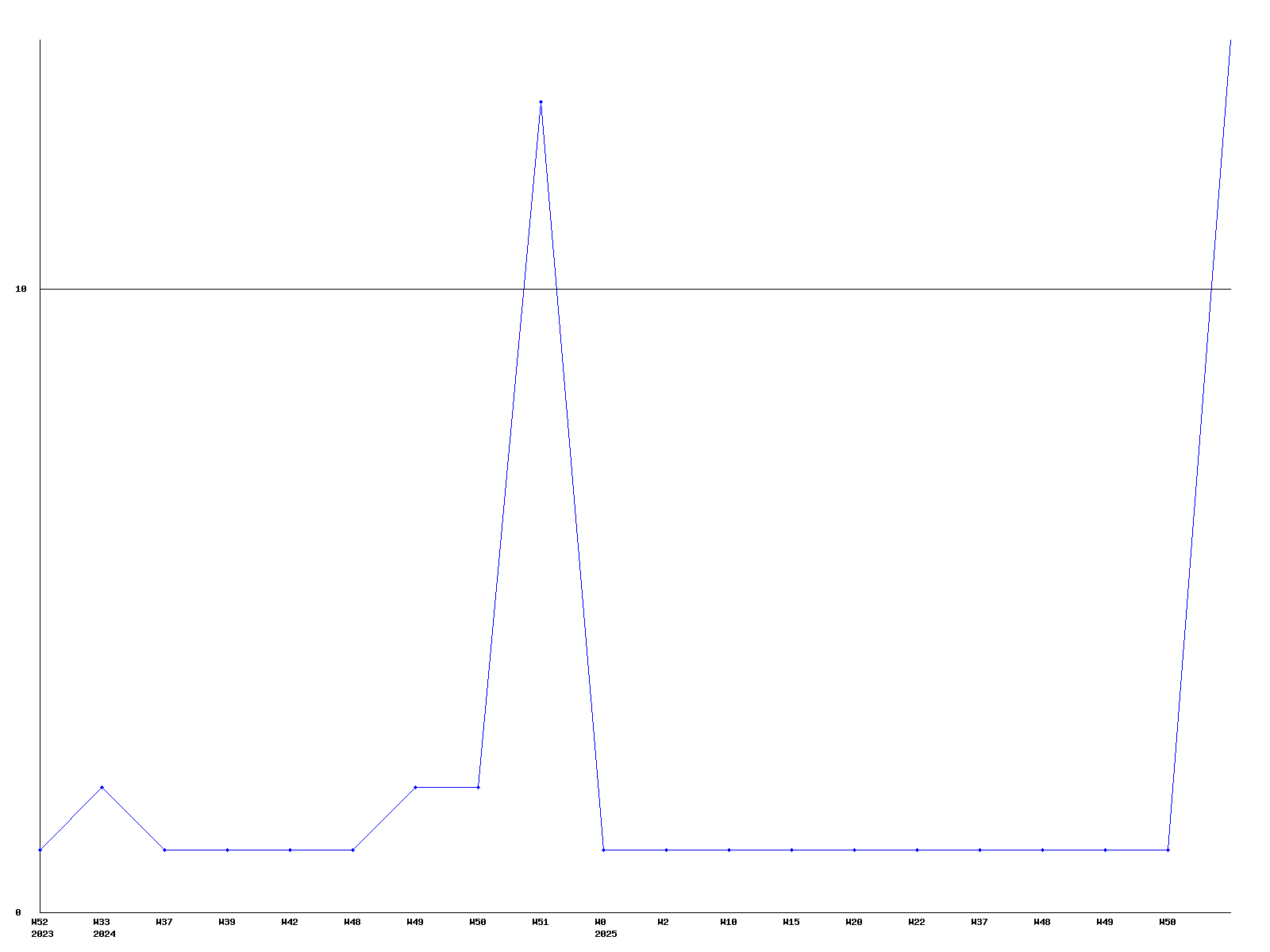The height and width of the screenshot is (952, 1270).
Task: Select the data point above W22
Action: point(917,850)
